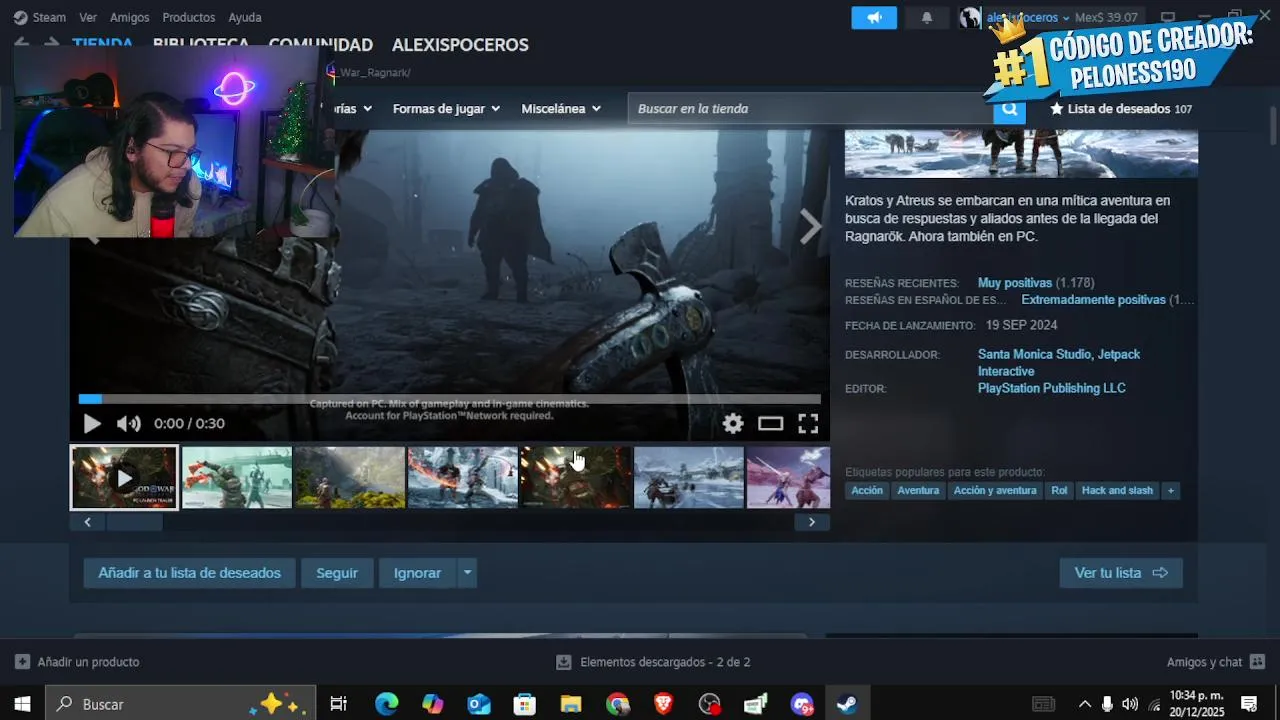Move the thumbnail strip right with the arrow

(812, 522)
